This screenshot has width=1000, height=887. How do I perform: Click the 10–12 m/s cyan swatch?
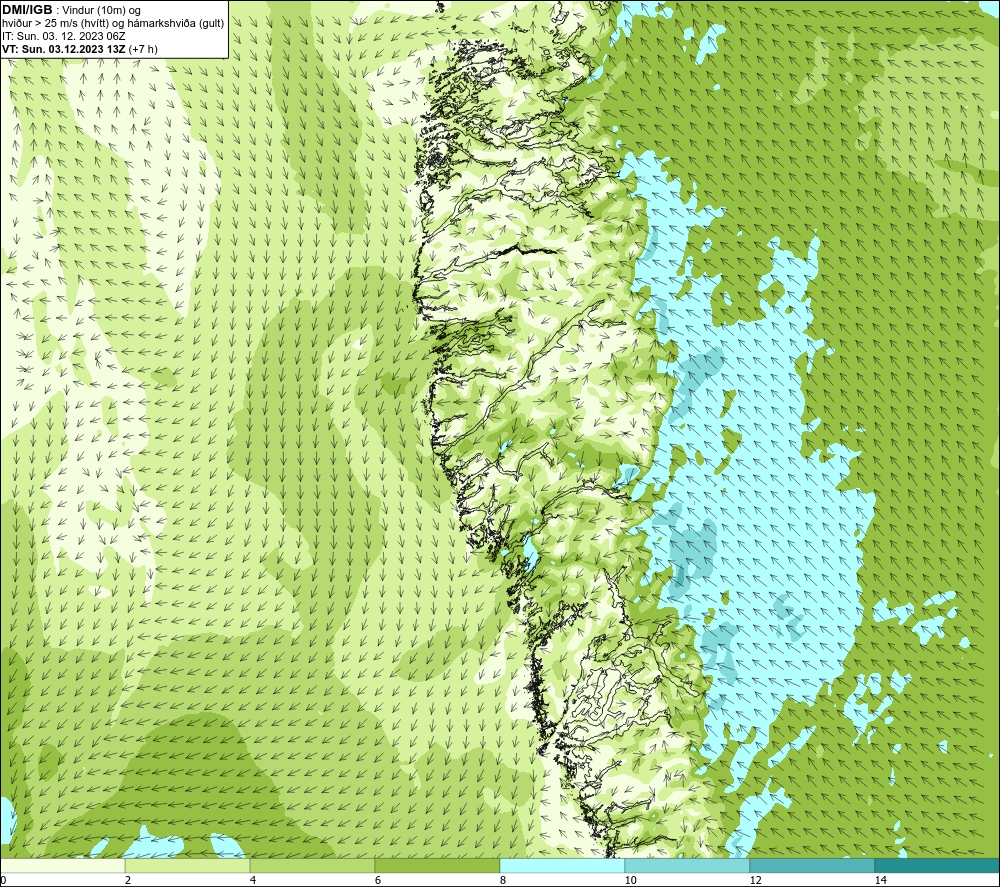pos(687,865)
